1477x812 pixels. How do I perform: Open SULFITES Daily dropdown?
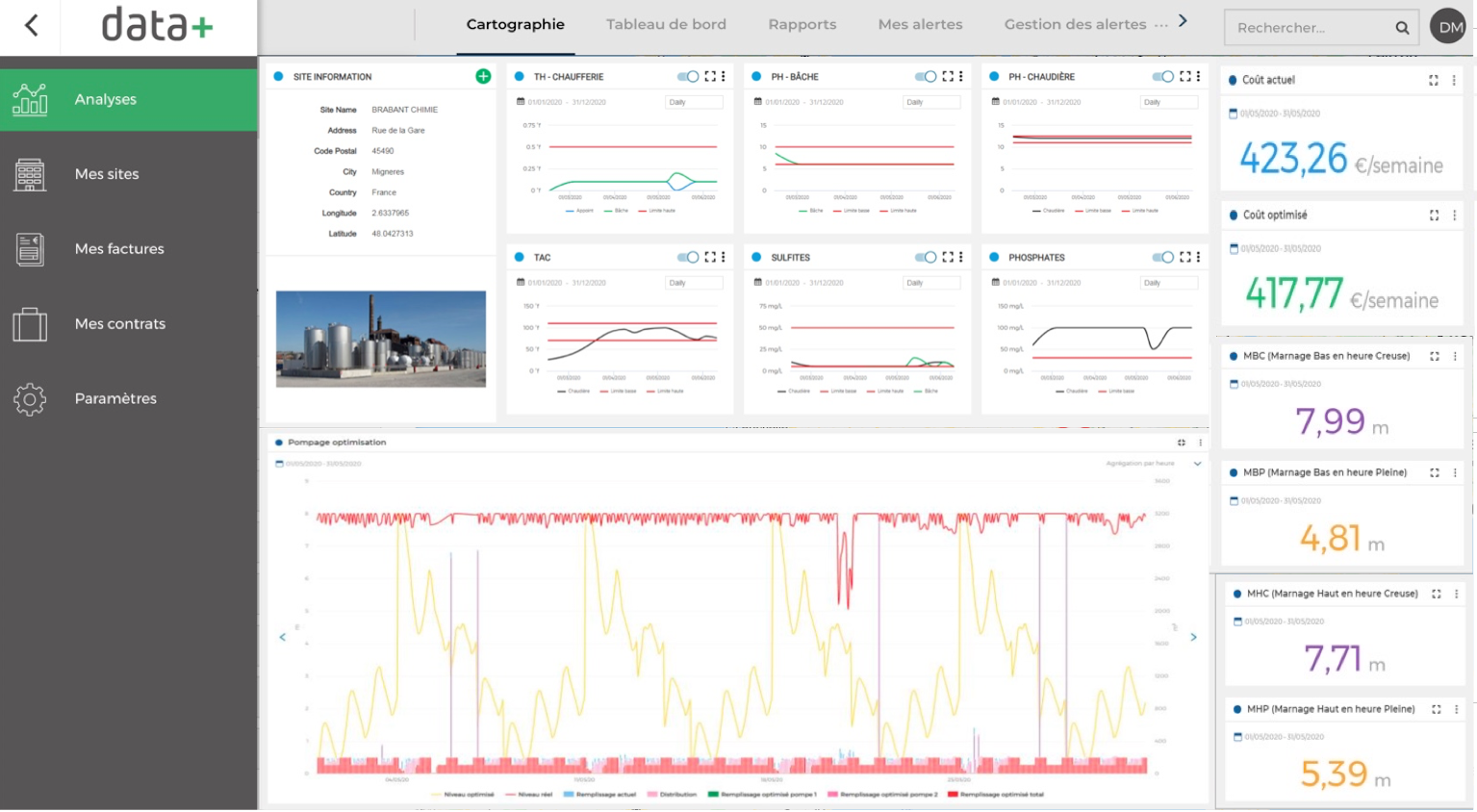[931, 283]
